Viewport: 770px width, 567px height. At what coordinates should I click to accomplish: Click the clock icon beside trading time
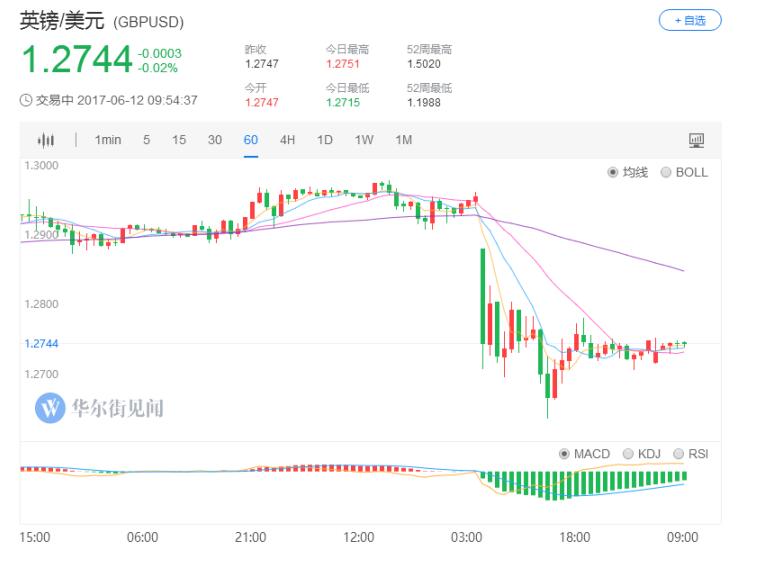27,100
